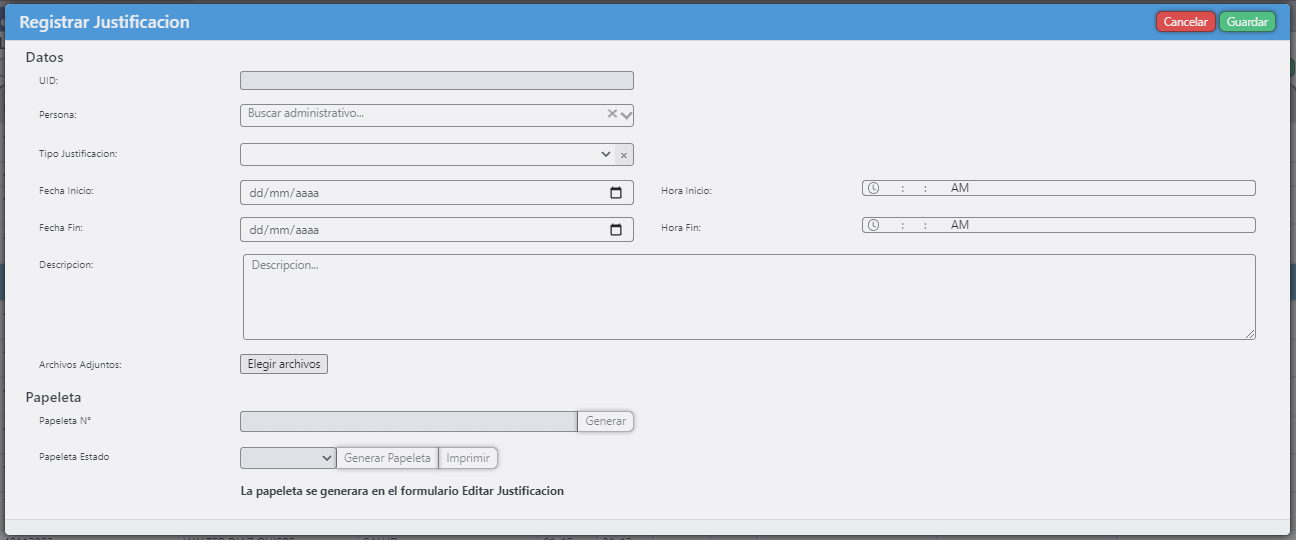
Task: Click the Generar Papeleta button
Action: (387, 458)
